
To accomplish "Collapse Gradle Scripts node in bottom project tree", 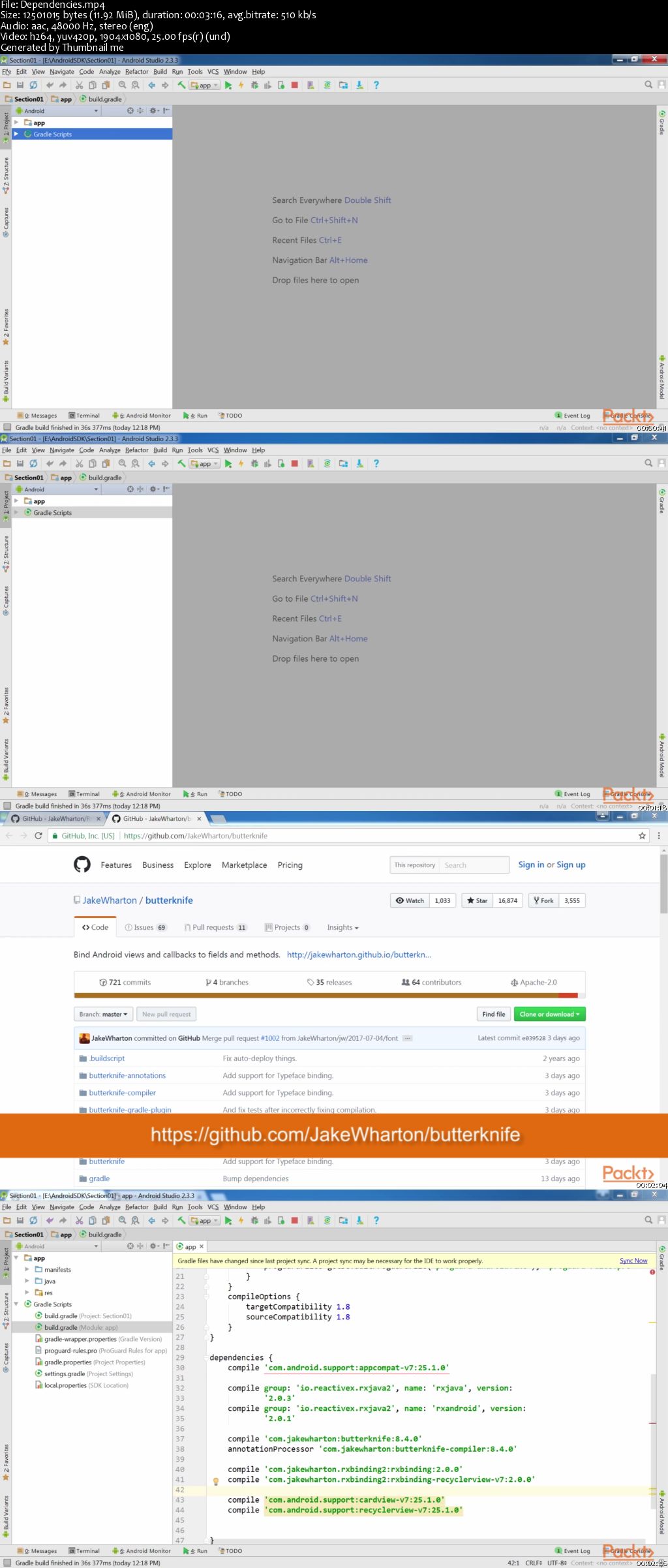I will (x=16, y=1304).
